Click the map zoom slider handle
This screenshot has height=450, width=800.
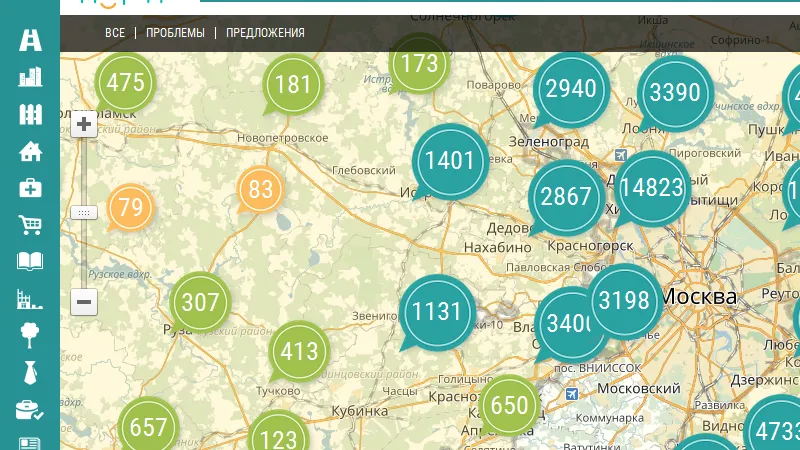(84, 213)
